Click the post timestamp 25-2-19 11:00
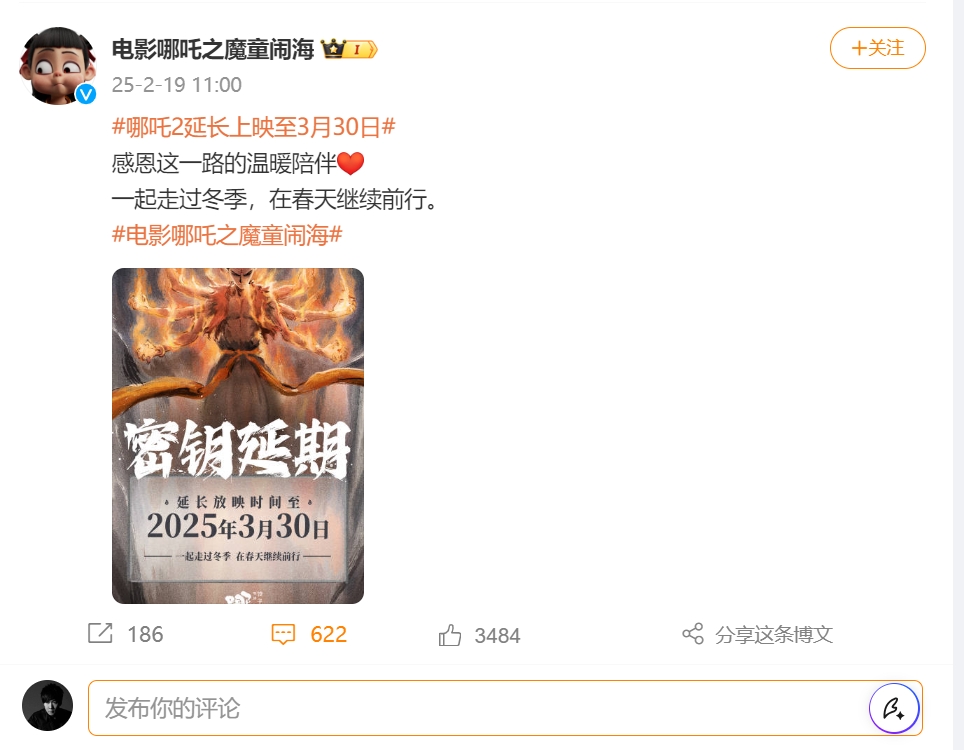Viewport: 964px width, 750px height. coord(176,85)
